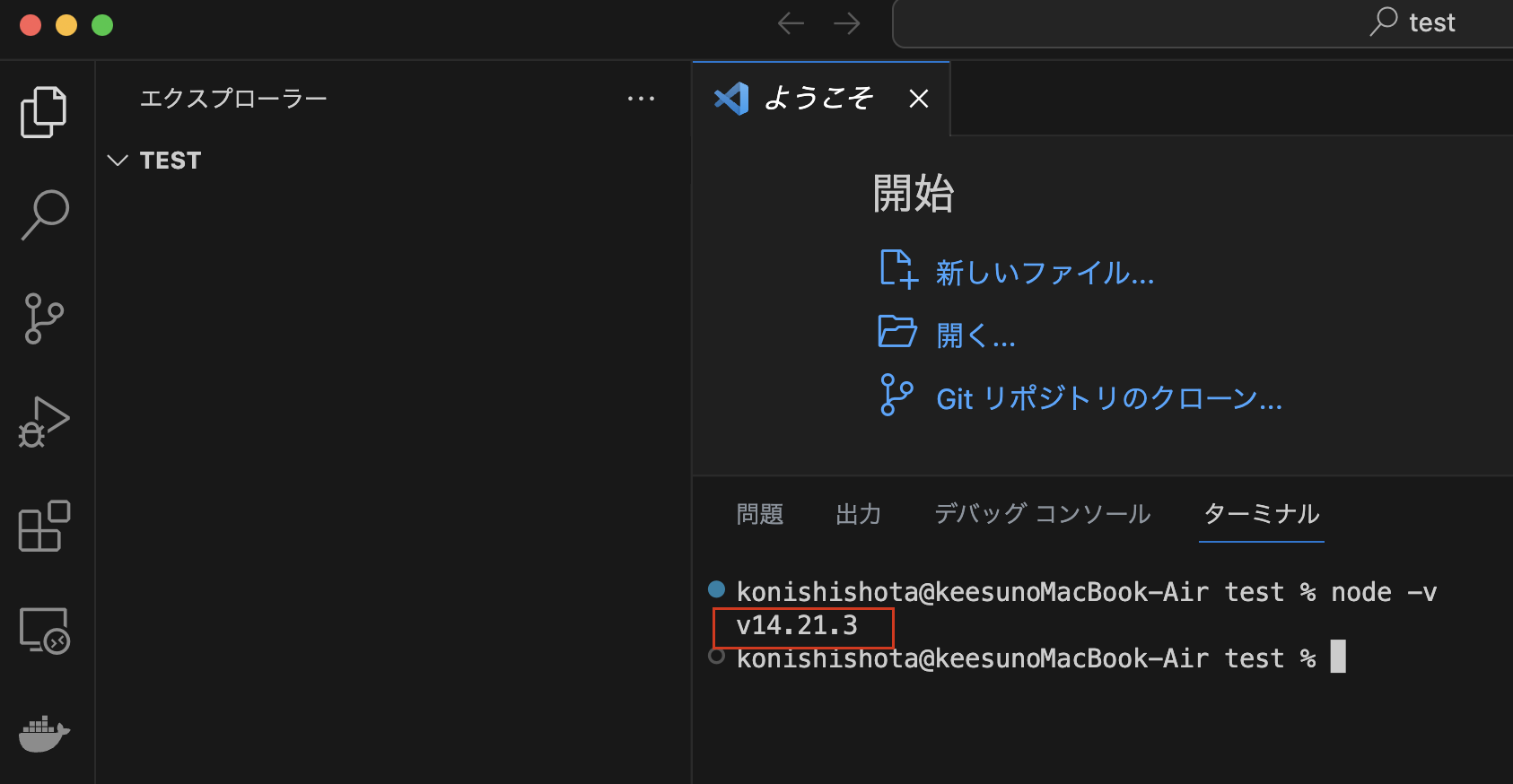Open the Docker view icon
This screenshot has width=1513, height=784.
pos(44,734)
